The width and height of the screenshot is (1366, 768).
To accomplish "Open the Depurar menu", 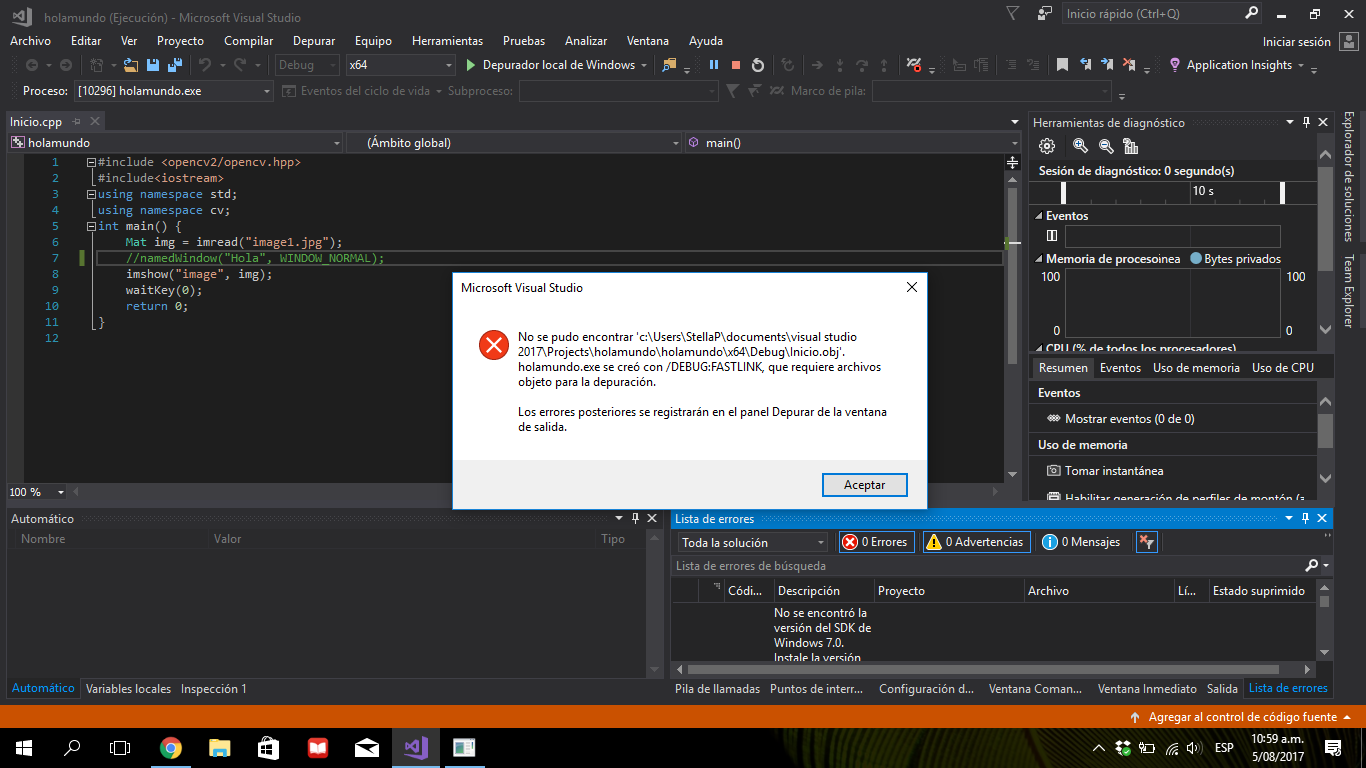I will pyautogui.click(x=314, y=41).
